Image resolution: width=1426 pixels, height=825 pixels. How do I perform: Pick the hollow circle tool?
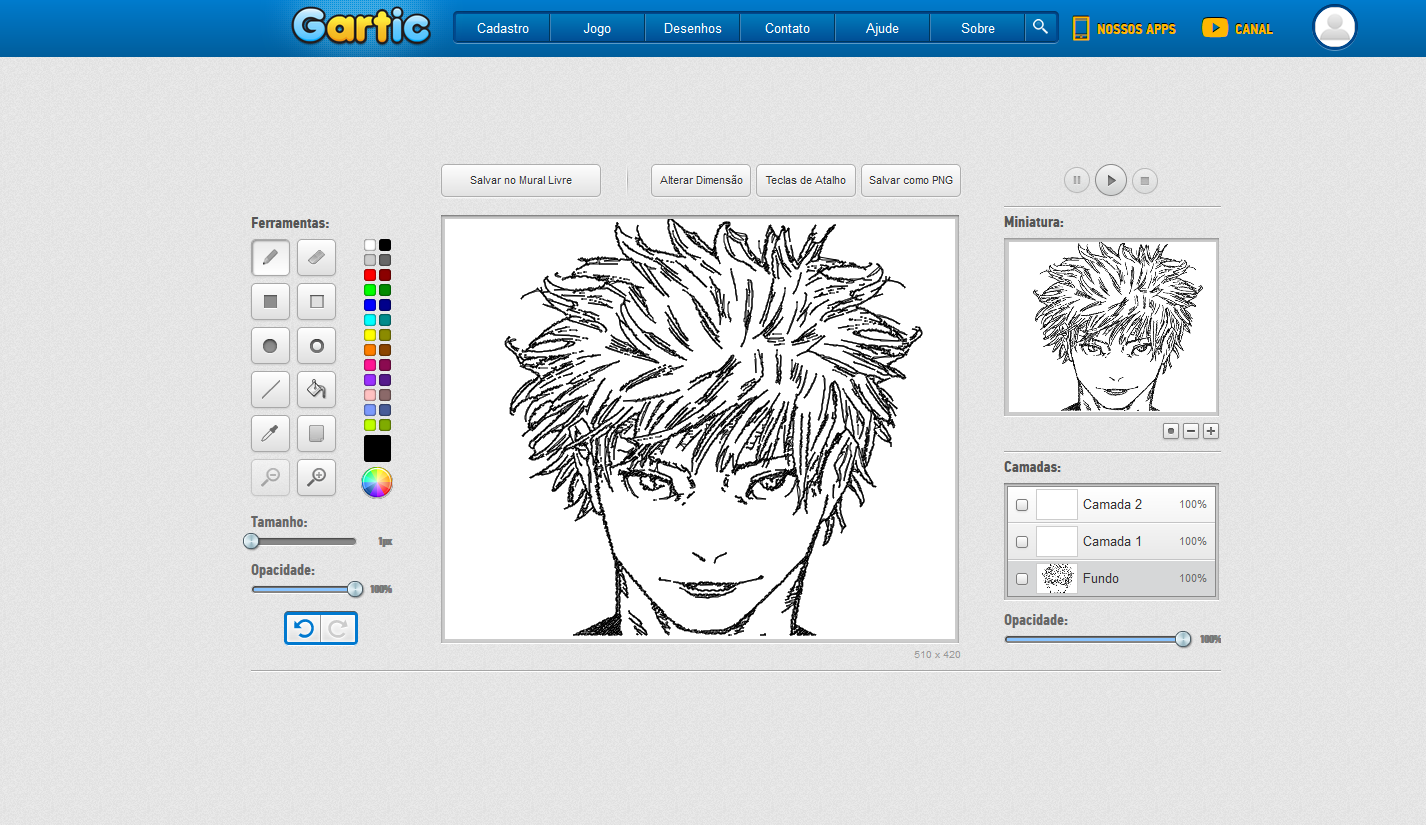316,345
